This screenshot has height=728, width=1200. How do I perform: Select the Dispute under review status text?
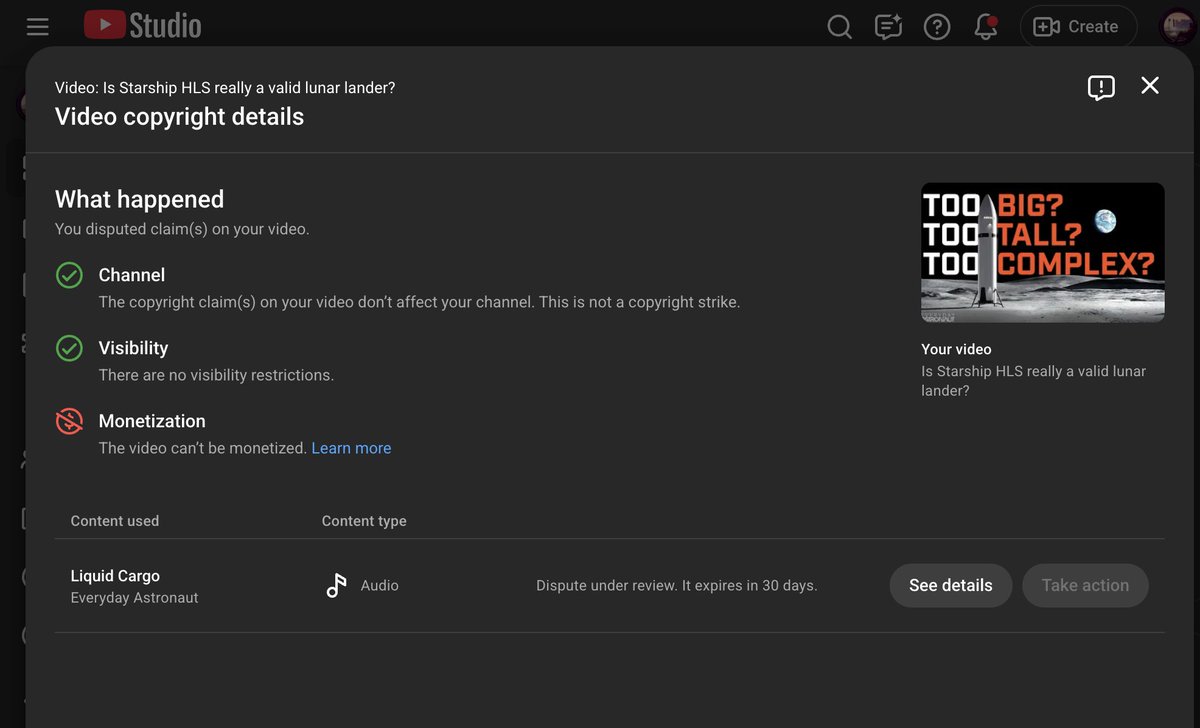click(x=677, y=586)
